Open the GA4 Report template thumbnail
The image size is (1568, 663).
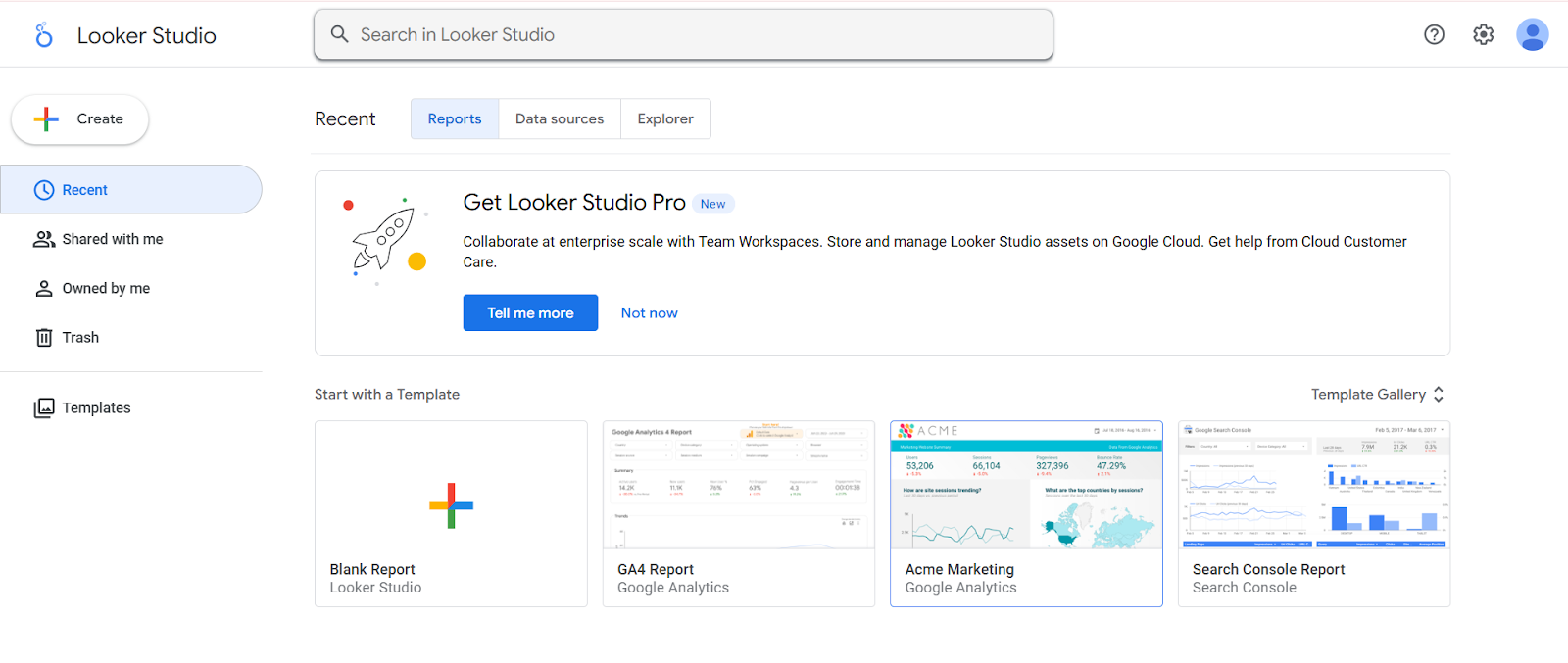pyautogui.click(x=739, y=485)
